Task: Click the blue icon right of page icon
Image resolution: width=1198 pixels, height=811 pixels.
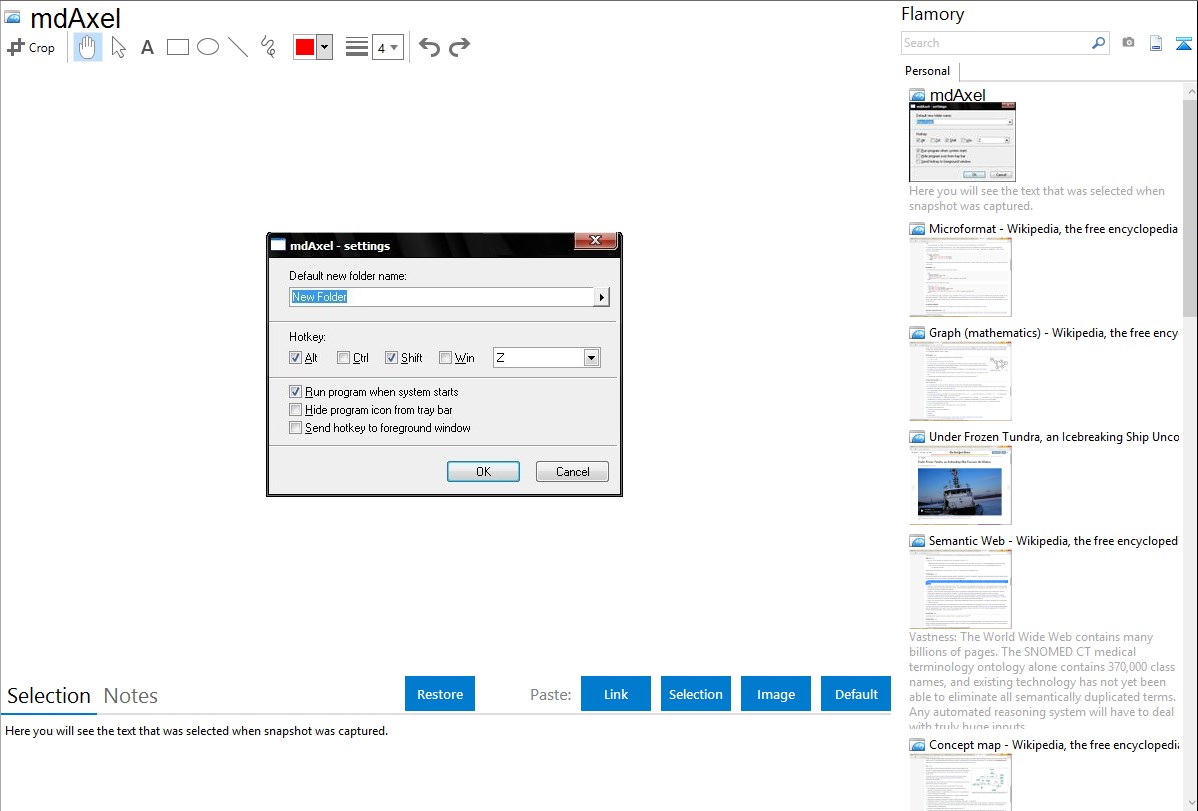Action: point(1183,43)
